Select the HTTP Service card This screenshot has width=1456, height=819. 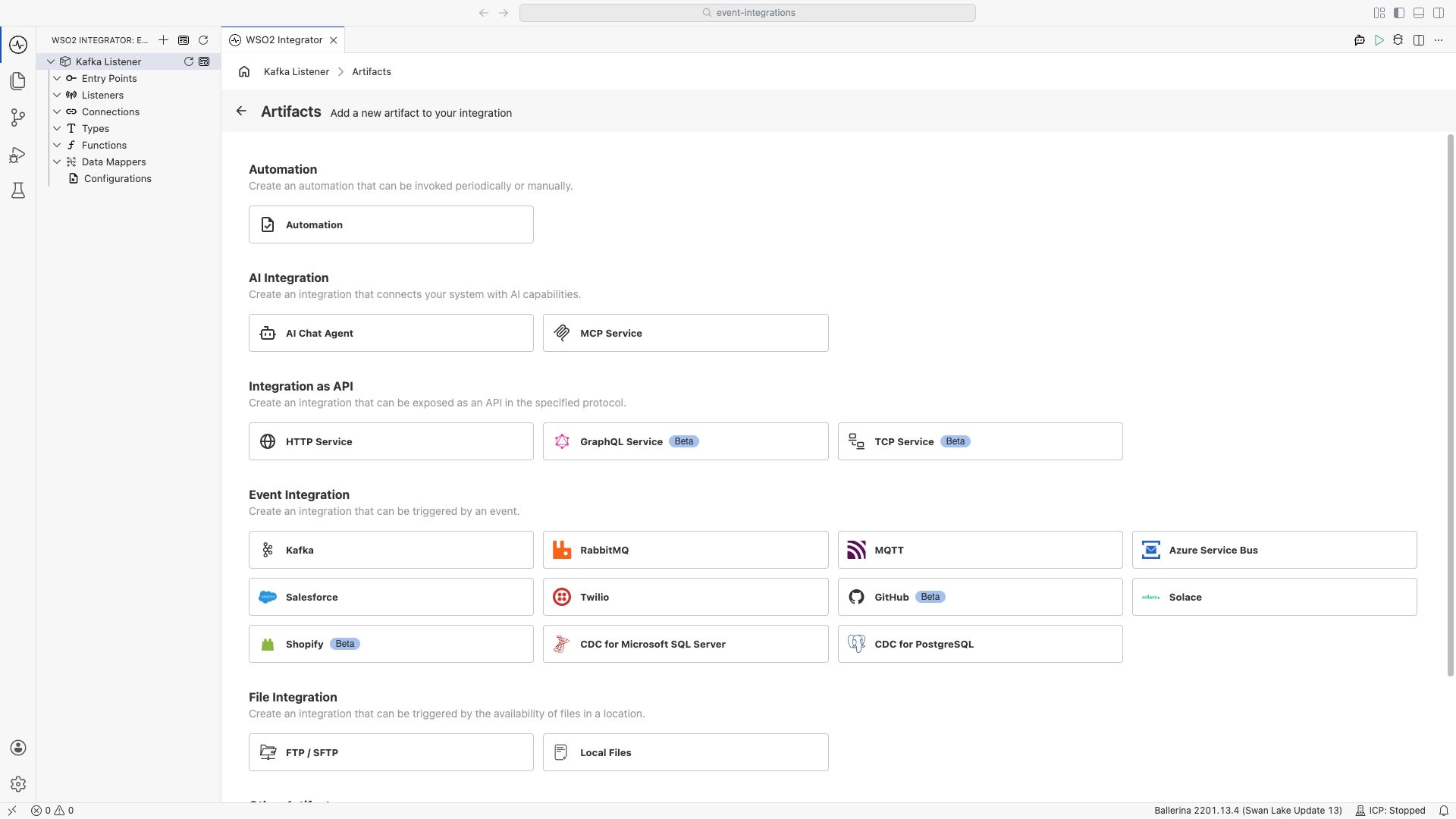pyautogui.click(x=391, y=441)
